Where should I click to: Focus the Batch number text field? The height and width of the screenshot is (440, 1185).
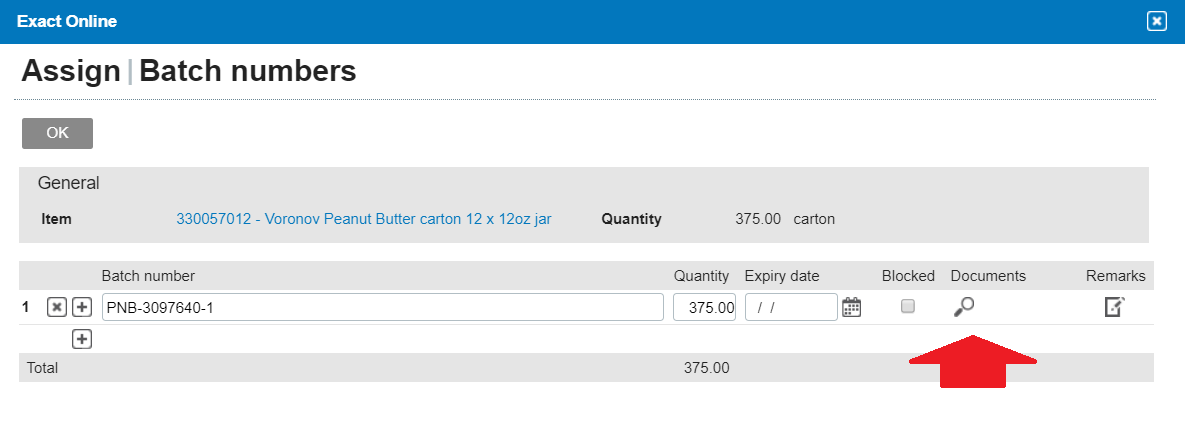(x=382, y=308)
